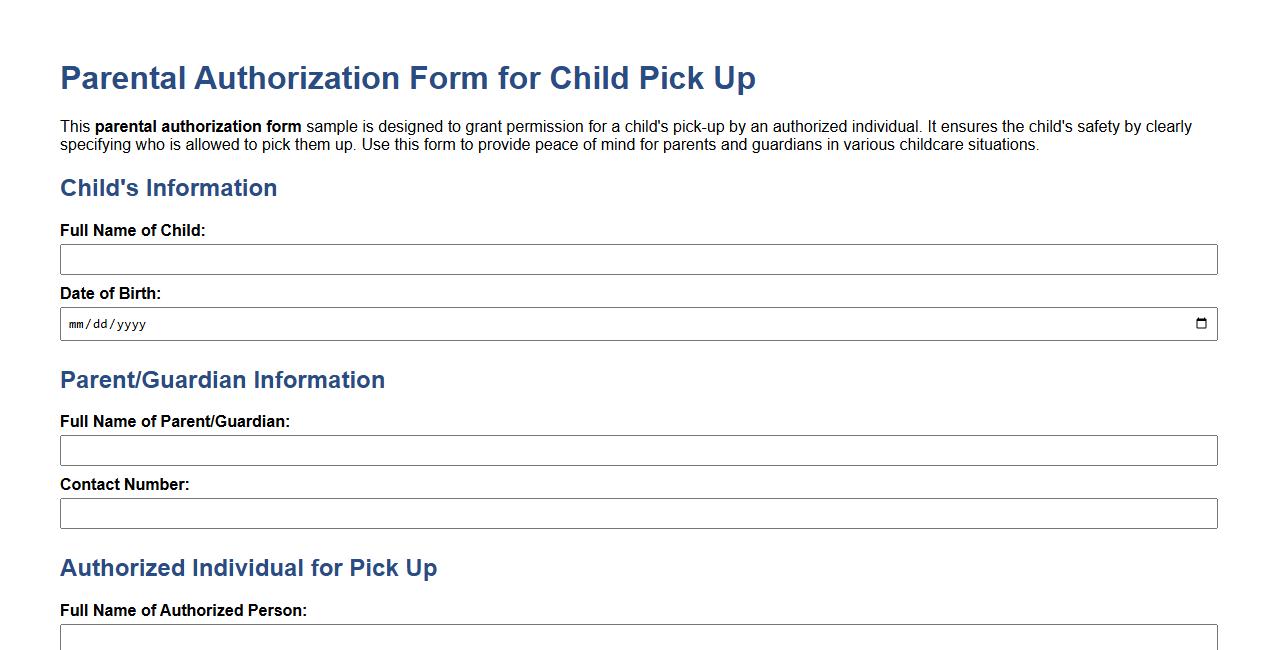Click the Parent/Guardian Information heading
The width and height of the screenshot is (1278, 650).
click(223, 380)
